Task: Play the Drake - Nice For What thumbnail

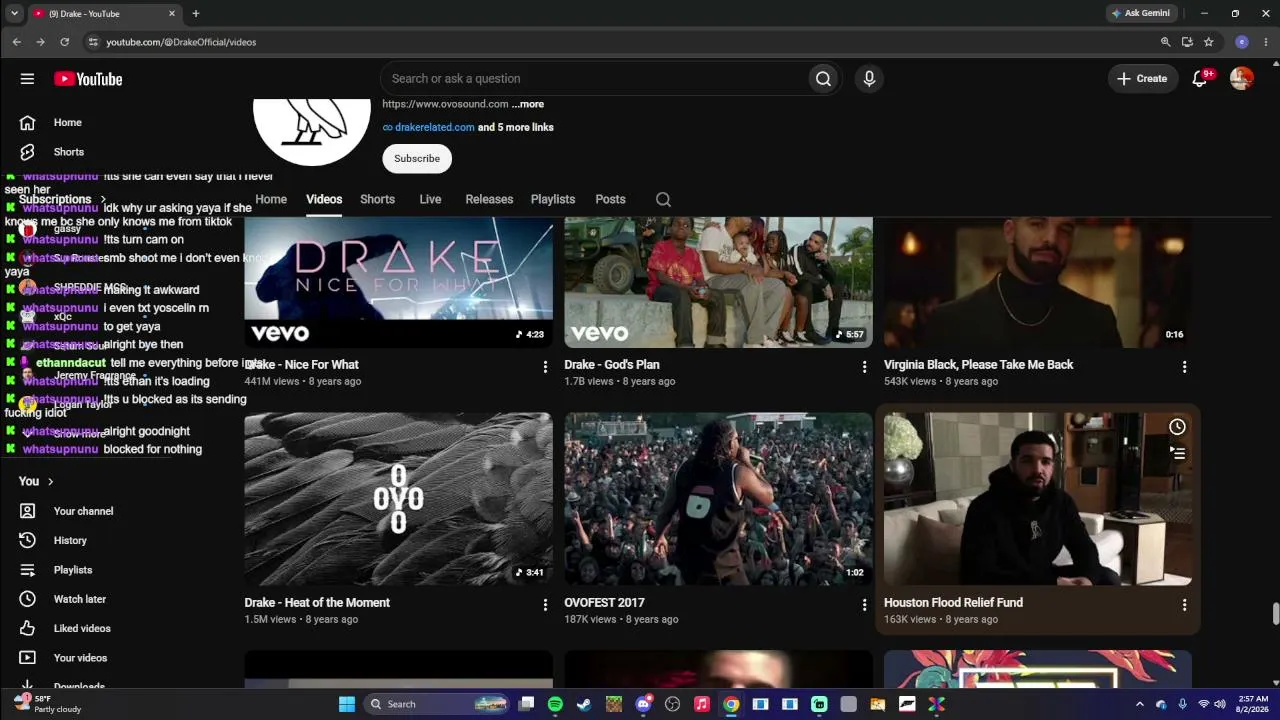Action: (x=398, y=283)
